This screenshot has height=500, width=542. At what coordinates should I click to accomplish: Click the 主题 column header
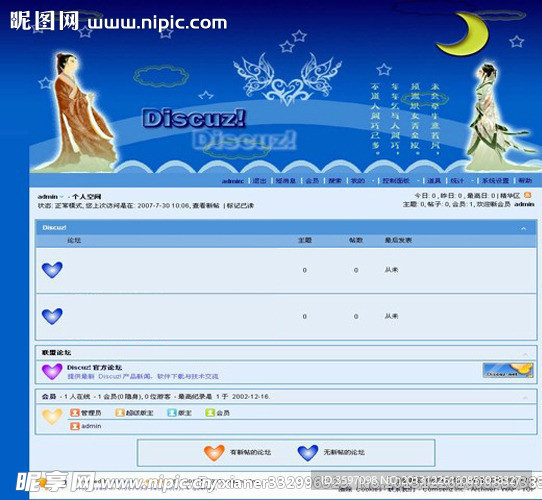click(305, 240)
